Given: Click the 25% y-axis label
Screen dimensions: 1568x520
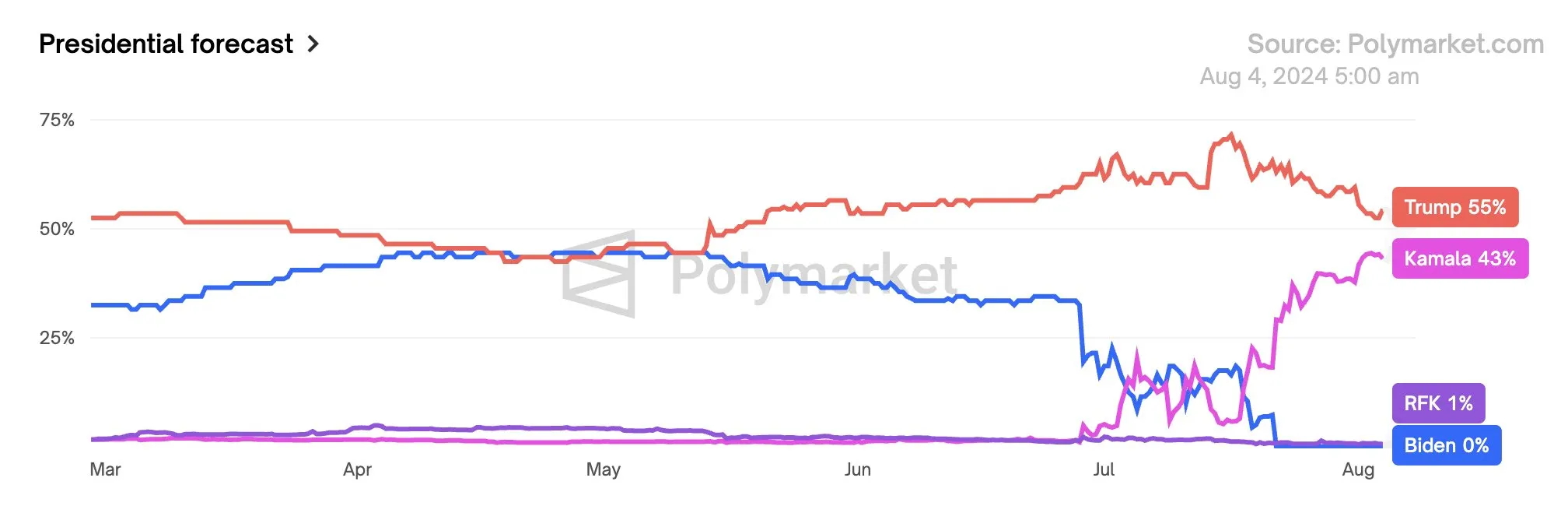Looking at the screenshot, I should (57, 338).
